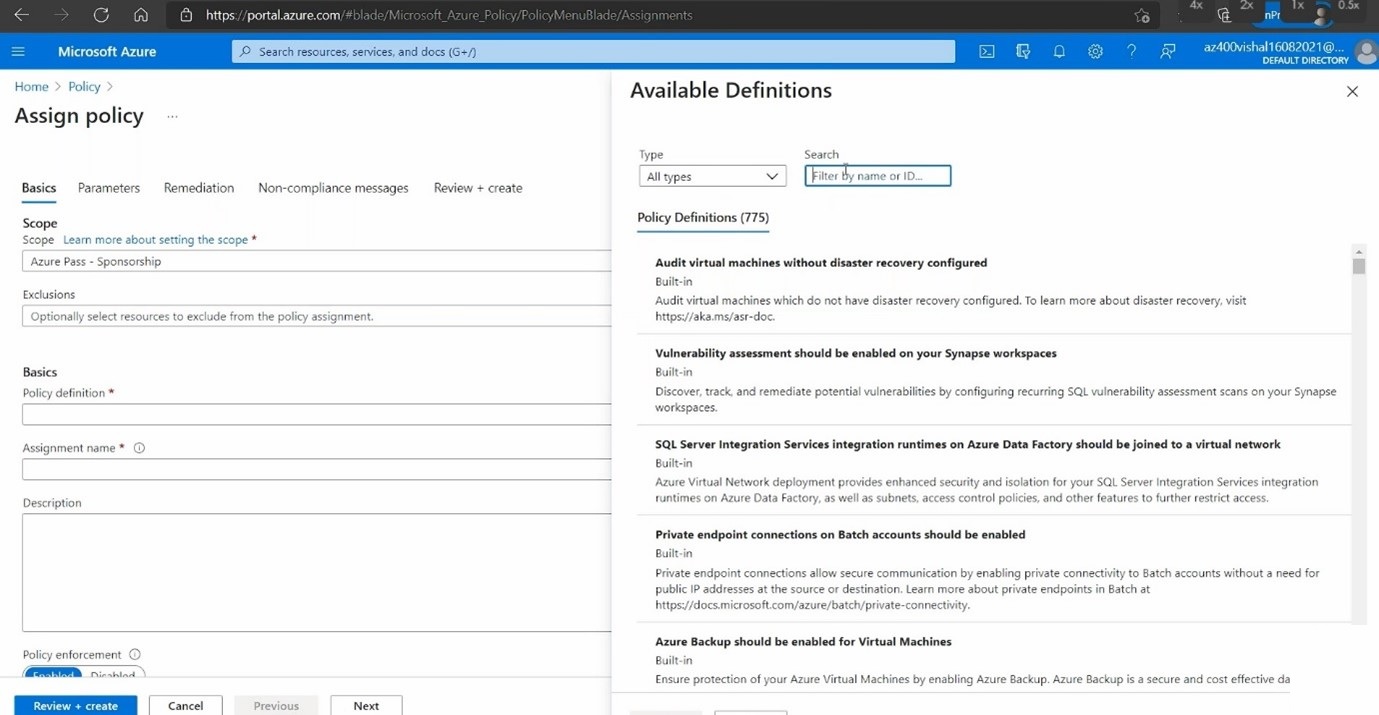
Task: Go to Non-compliance messages tab
Action: pyautogui.click(x=333, y=188)
